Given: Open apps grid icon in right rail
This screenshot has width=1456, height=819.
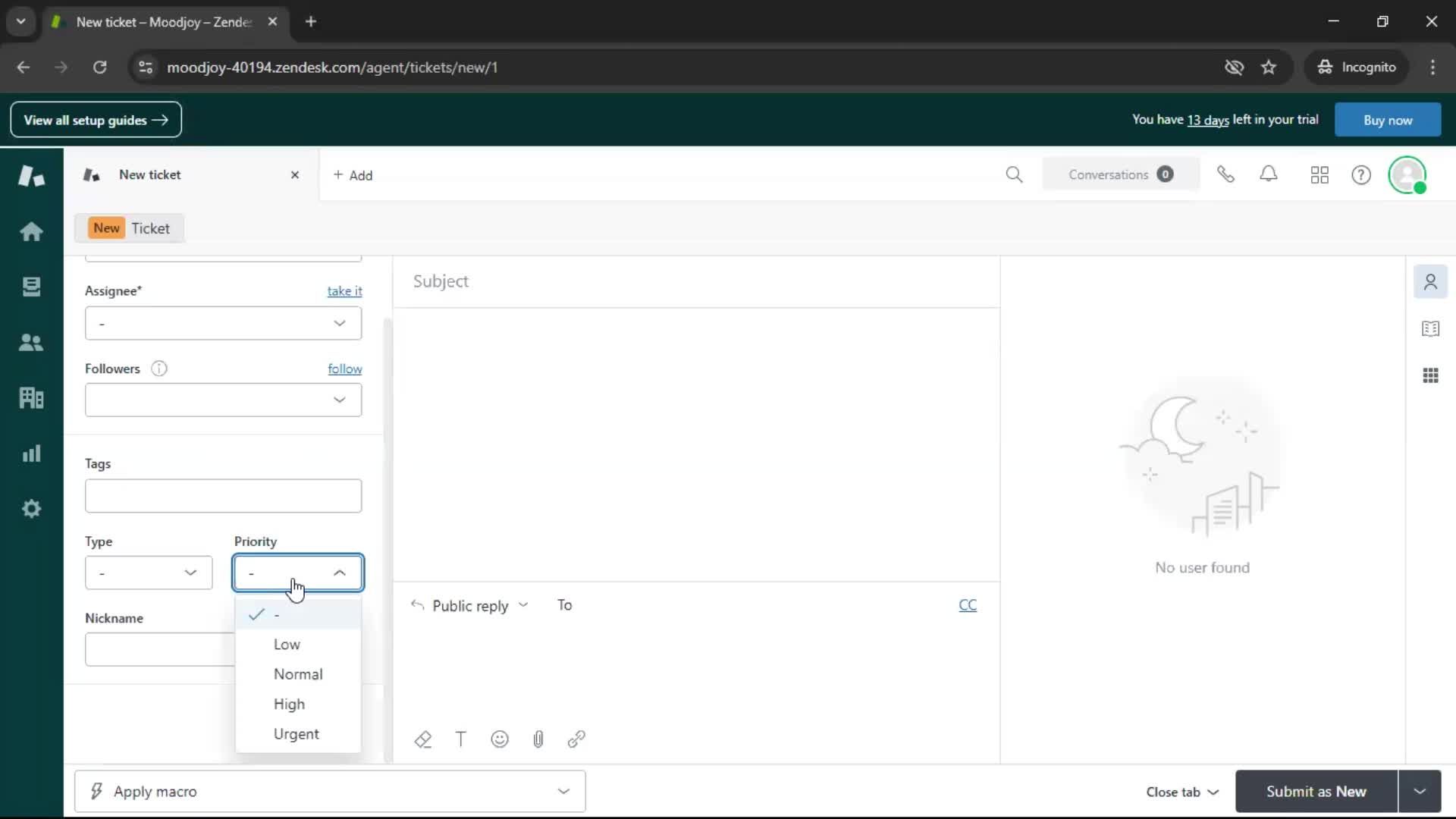Looking at the screenshot, I should pos(1430,375).
